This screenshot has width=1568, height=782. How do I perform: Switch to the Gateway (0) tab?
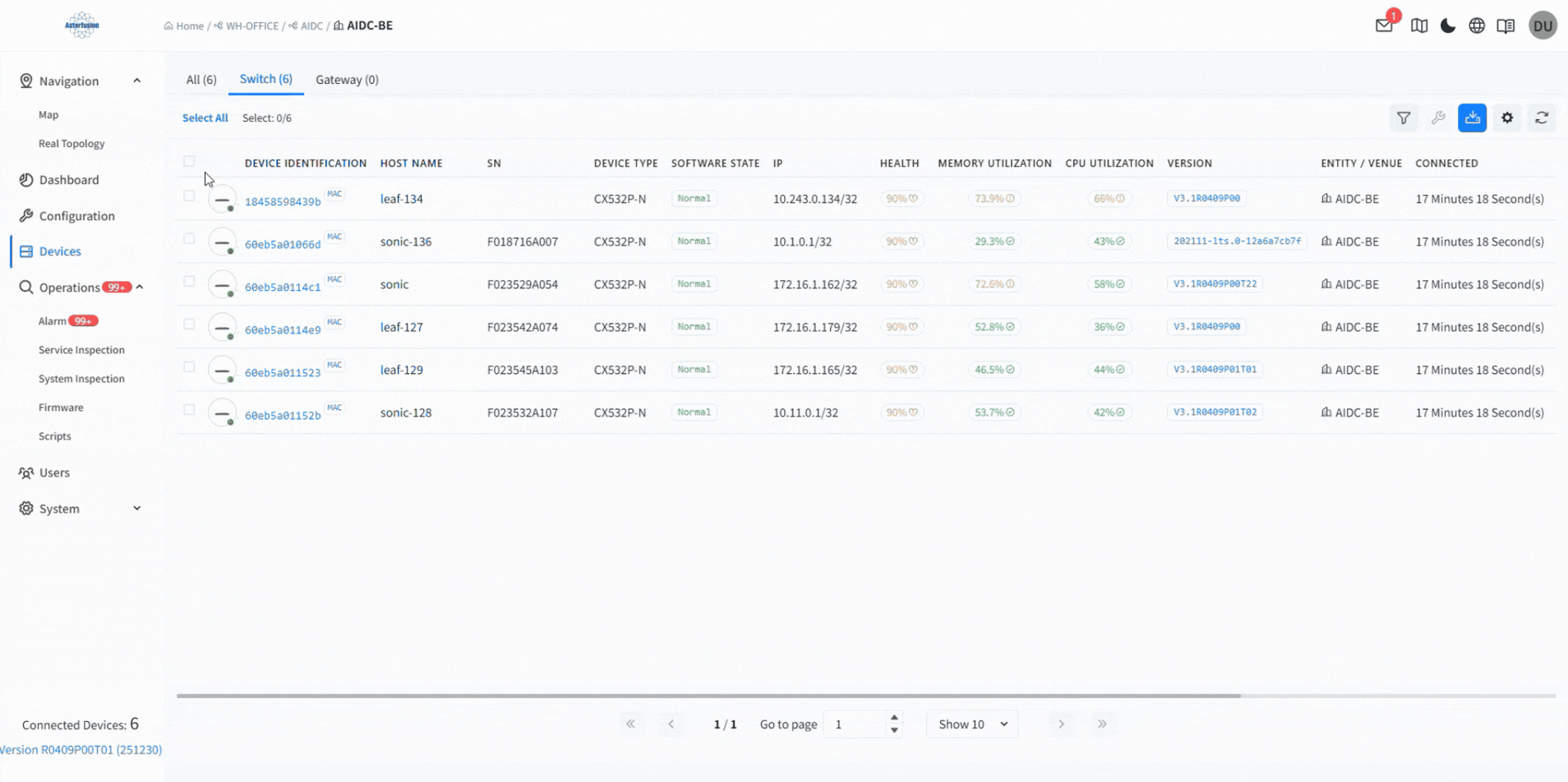point(347,80)
